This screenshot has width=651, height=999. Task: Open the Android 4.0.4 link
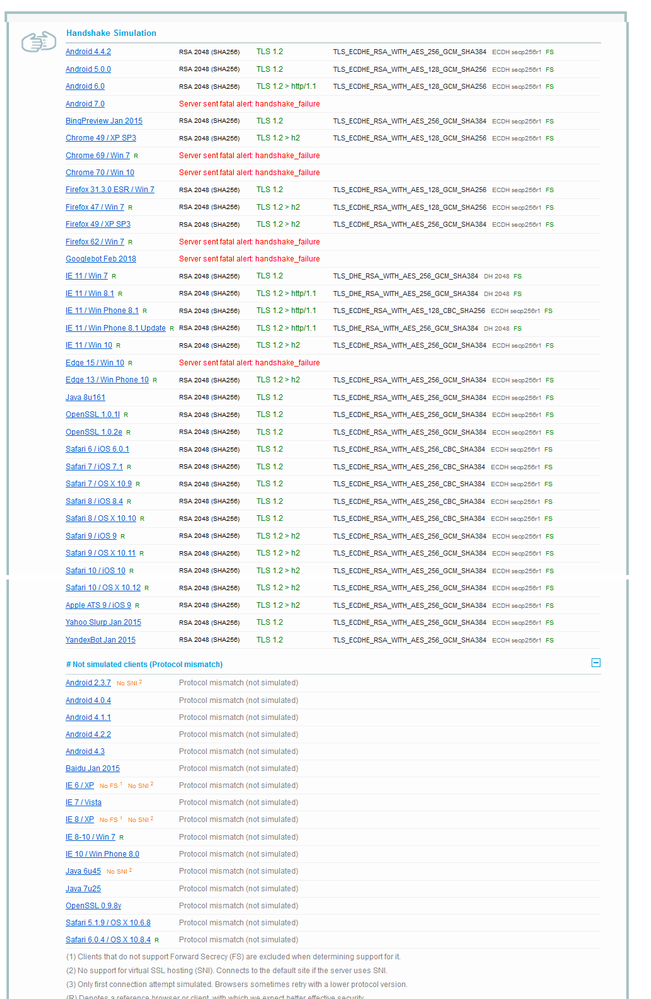coord(88,700)
